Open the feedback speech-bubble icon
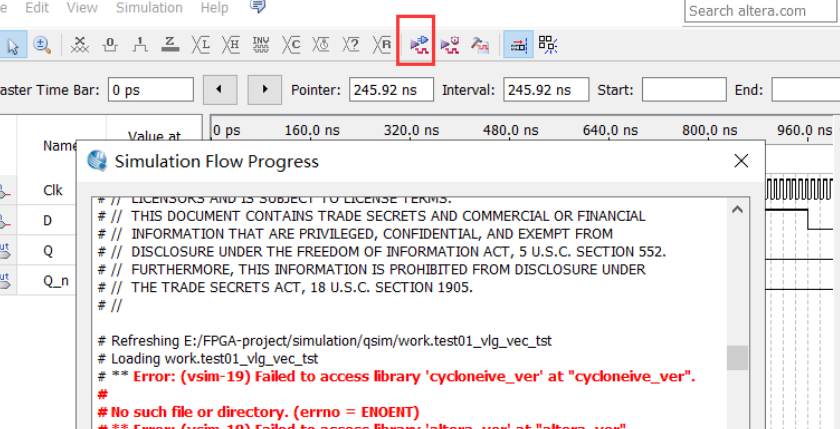Viewport: 840px width, 429px height. click(258, 6)
